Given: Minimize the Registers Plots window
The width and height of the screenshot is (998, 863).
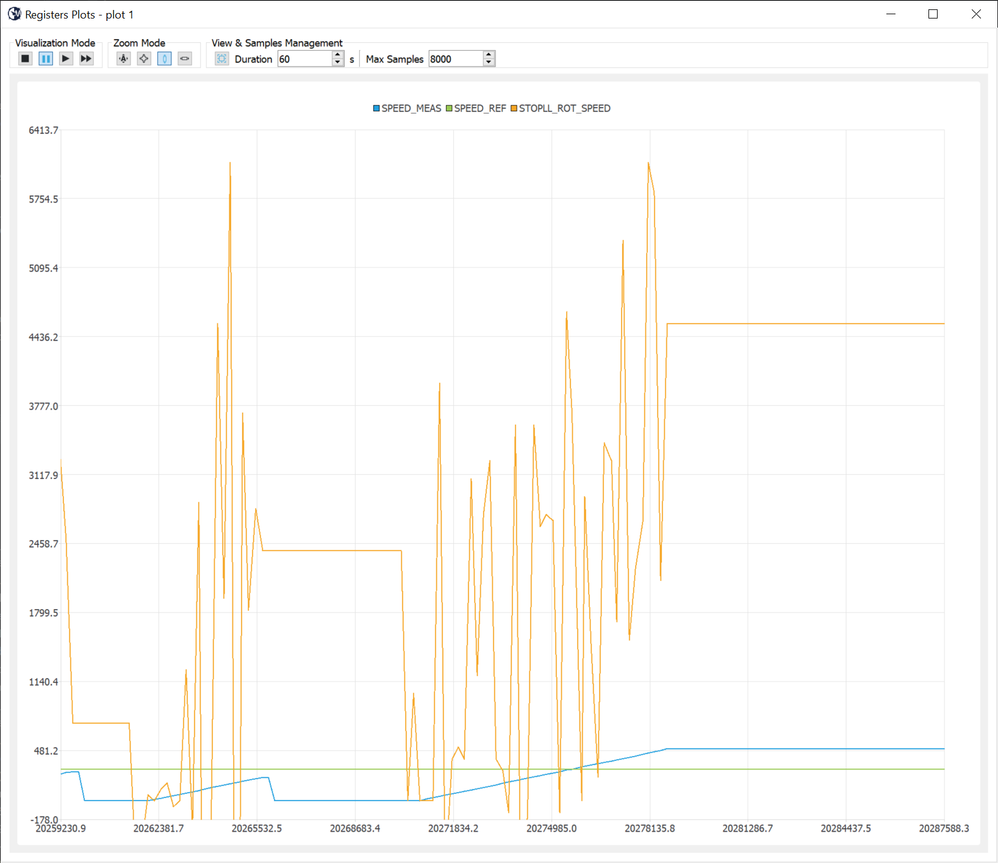Looking at the screenshot, I should (x=891, y=14).
